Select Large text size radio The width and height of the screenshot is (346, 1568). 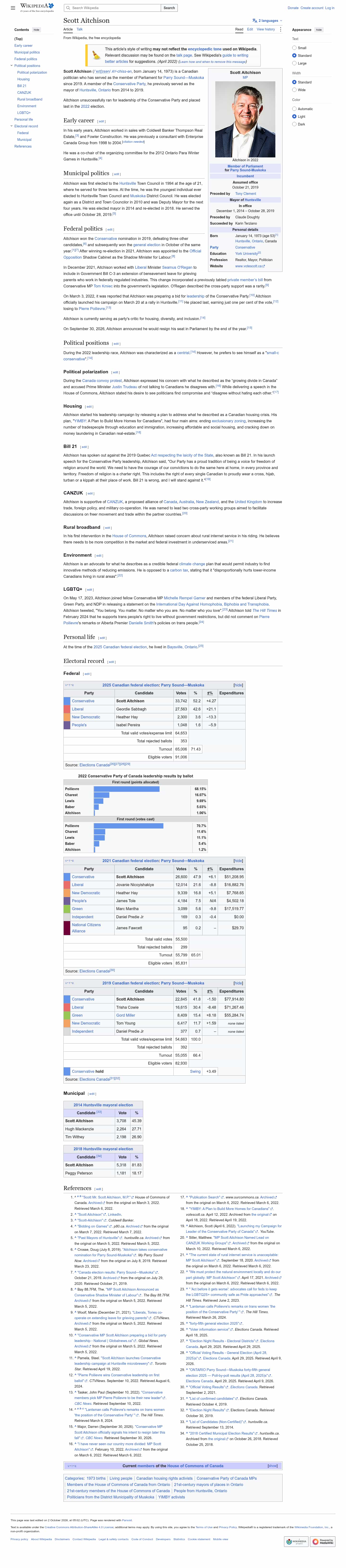pos(294,63)
